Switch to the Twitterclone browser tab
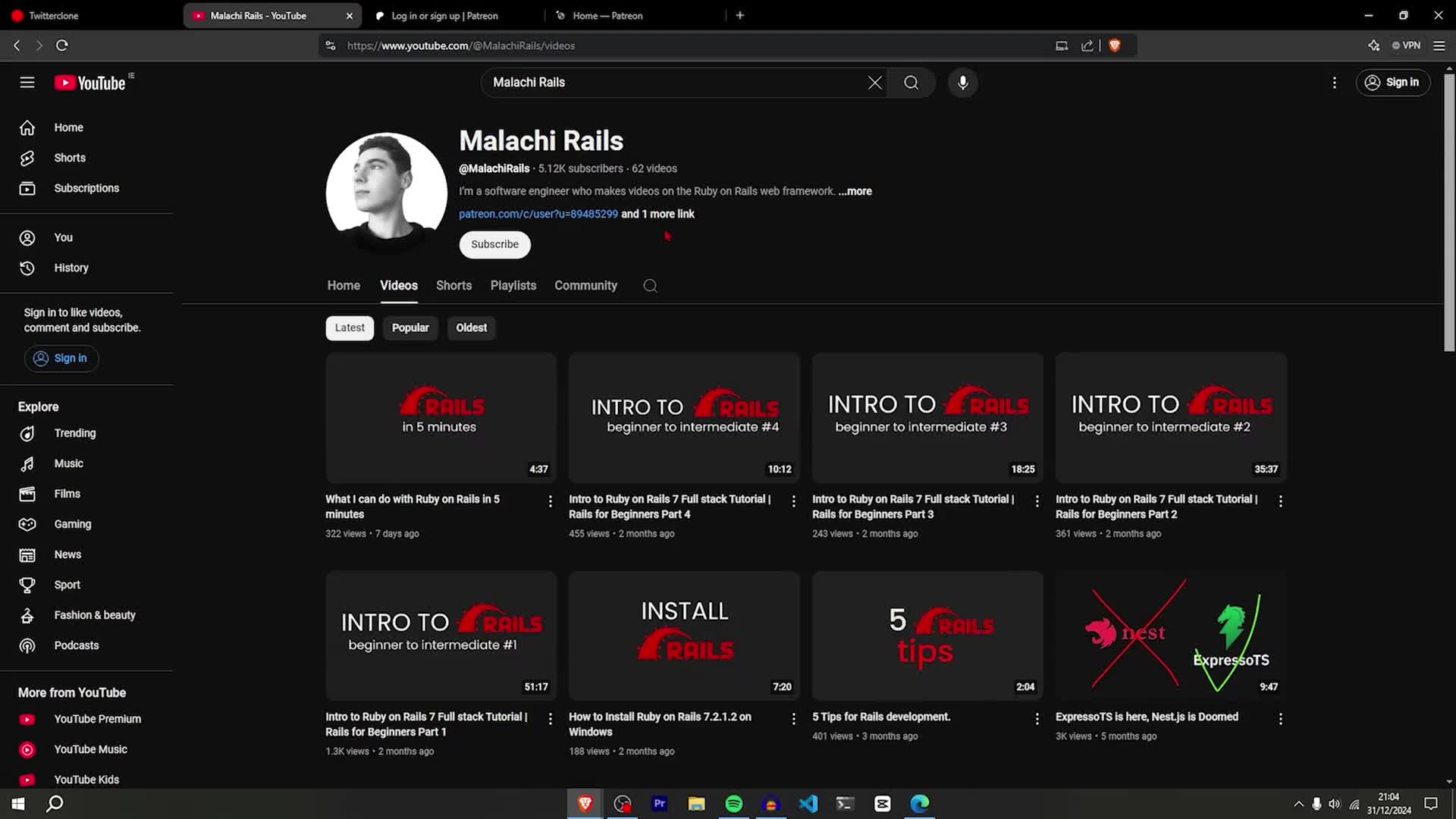Viewport: 1456px width, 819px height. (x=91, y=15)
